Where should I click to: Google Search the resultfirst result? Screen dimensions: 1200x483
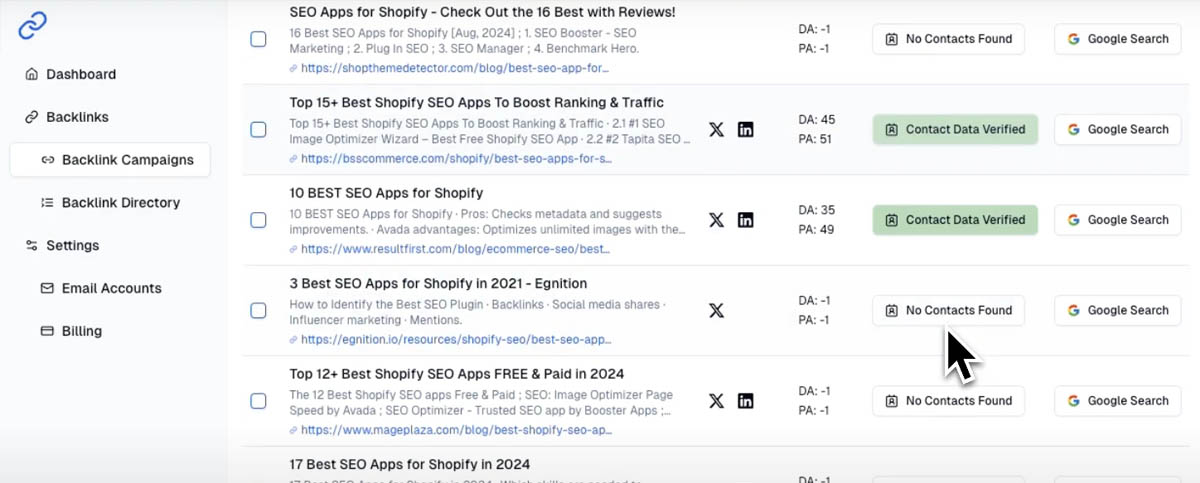pyautogui.click(x=1117, y=220)
